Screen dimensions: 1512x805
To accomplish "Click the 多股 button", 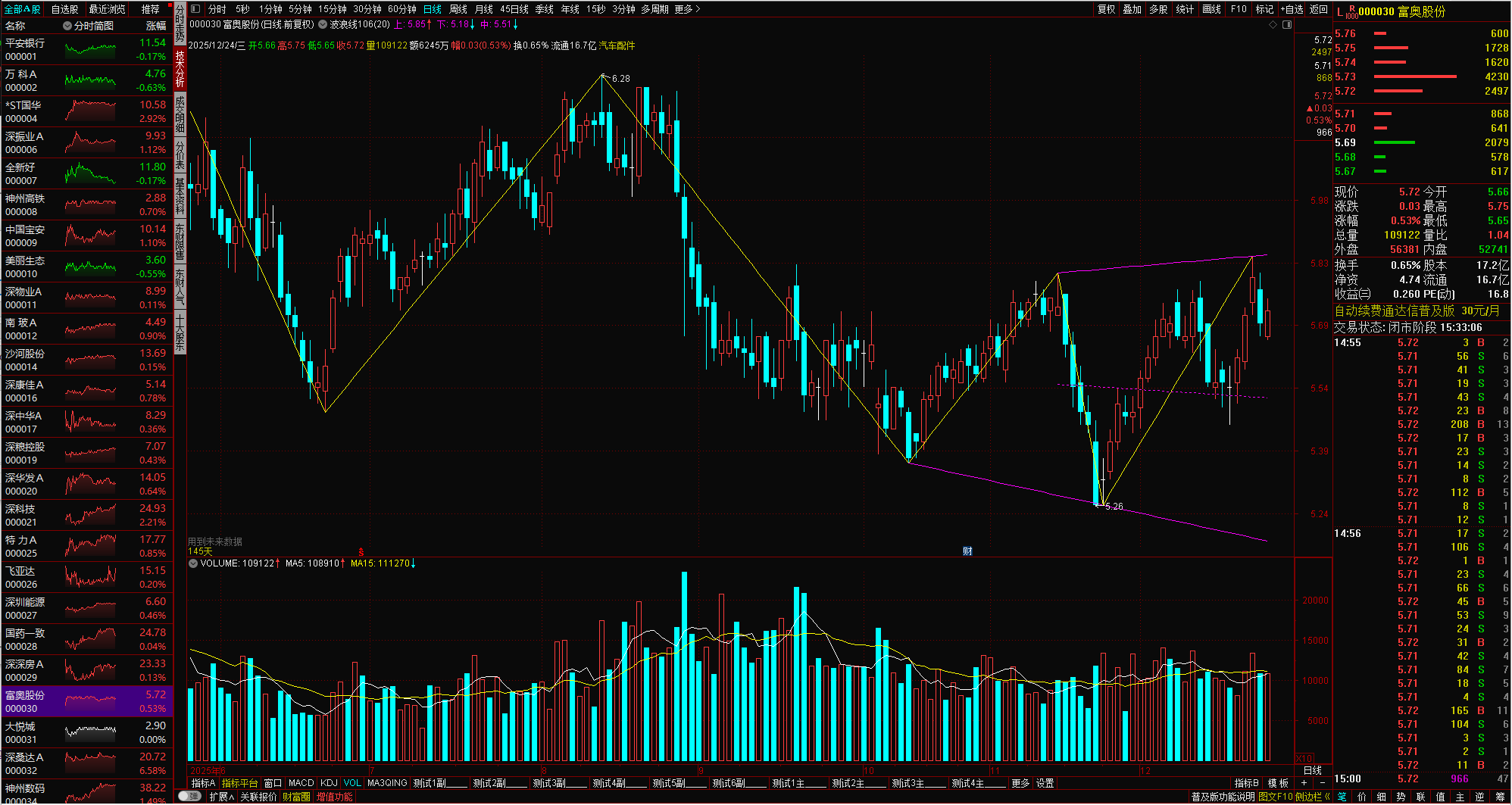I will pyautogui.click(x=1158, y=9).
